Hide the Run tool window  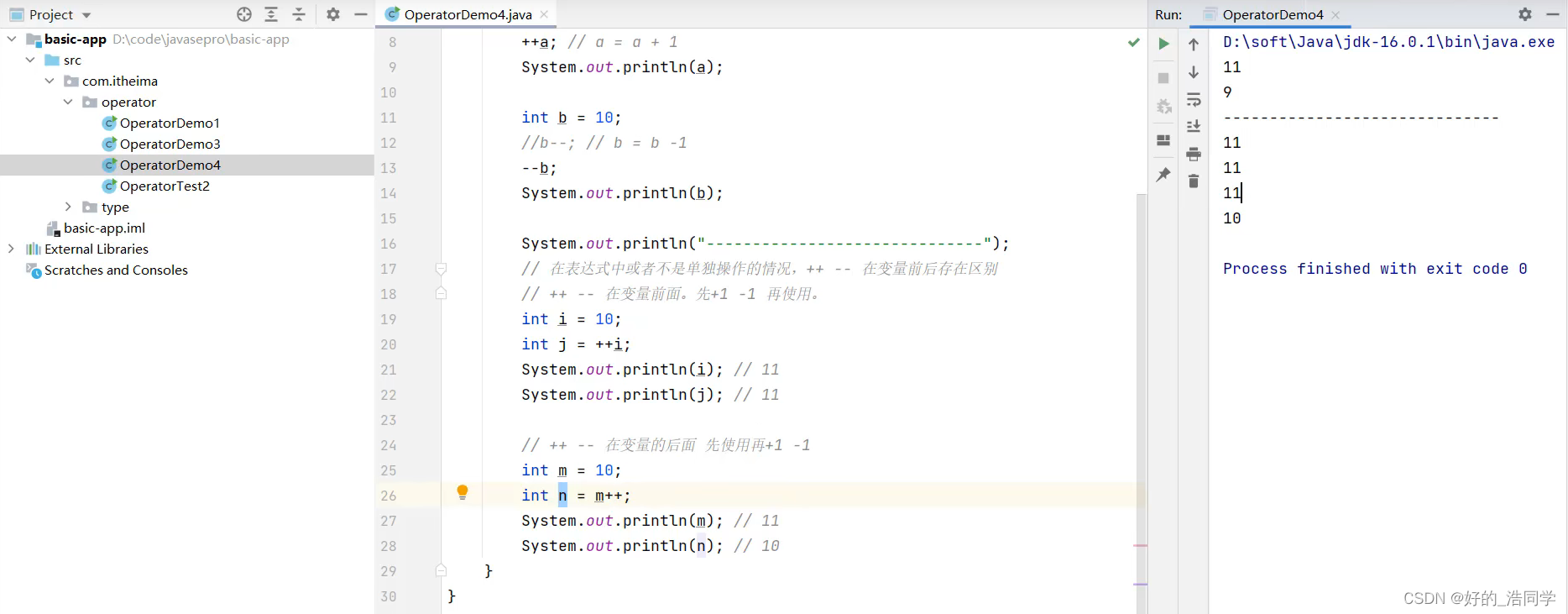(1553, 14)
